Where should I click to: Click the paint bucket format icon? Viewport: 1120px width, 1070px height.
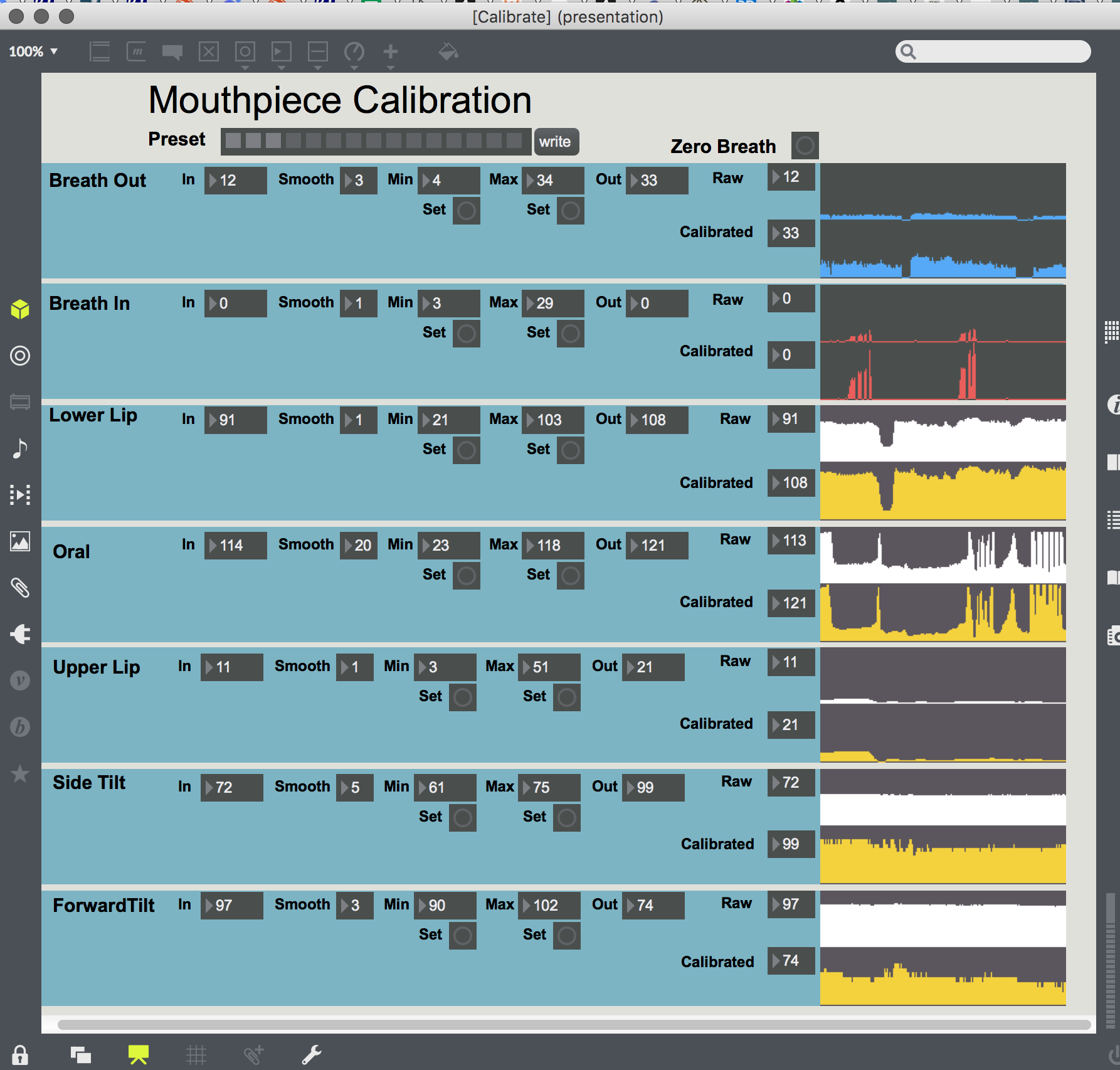(x=448, y=51)
